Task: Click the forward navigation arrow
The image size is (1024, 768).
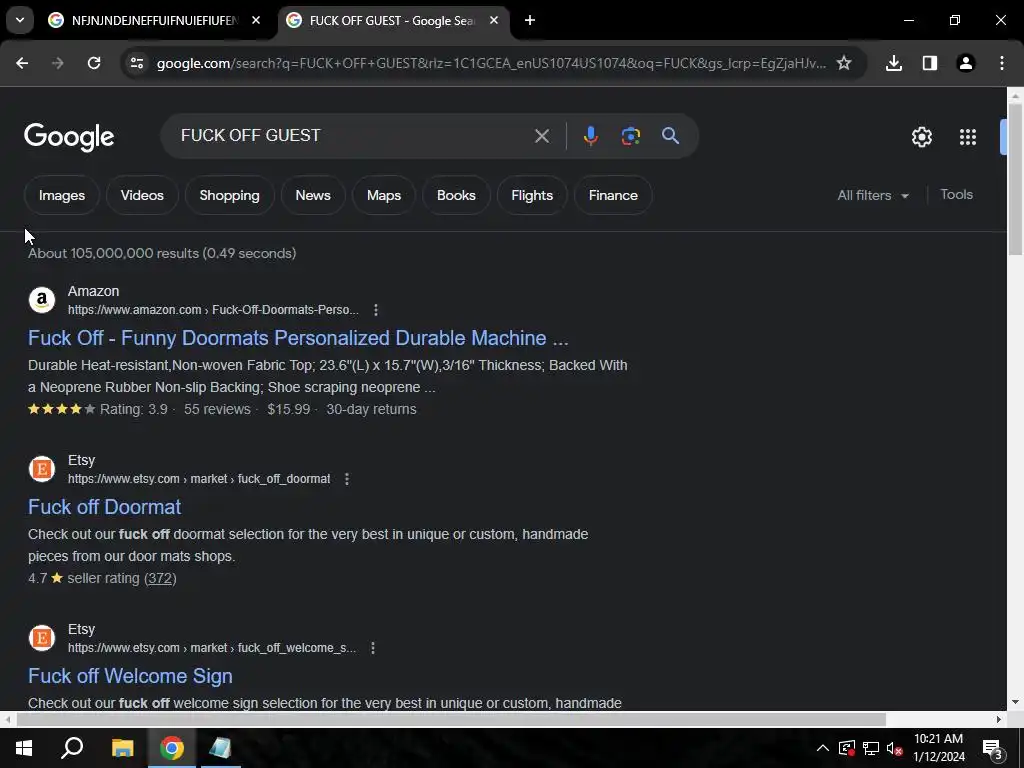Action: (57, 63)
